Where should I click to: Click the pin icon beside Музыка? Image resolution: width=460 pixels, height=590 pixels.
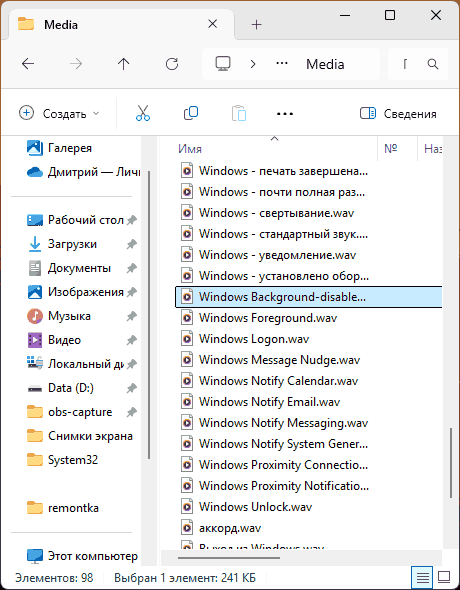[131, 316]
